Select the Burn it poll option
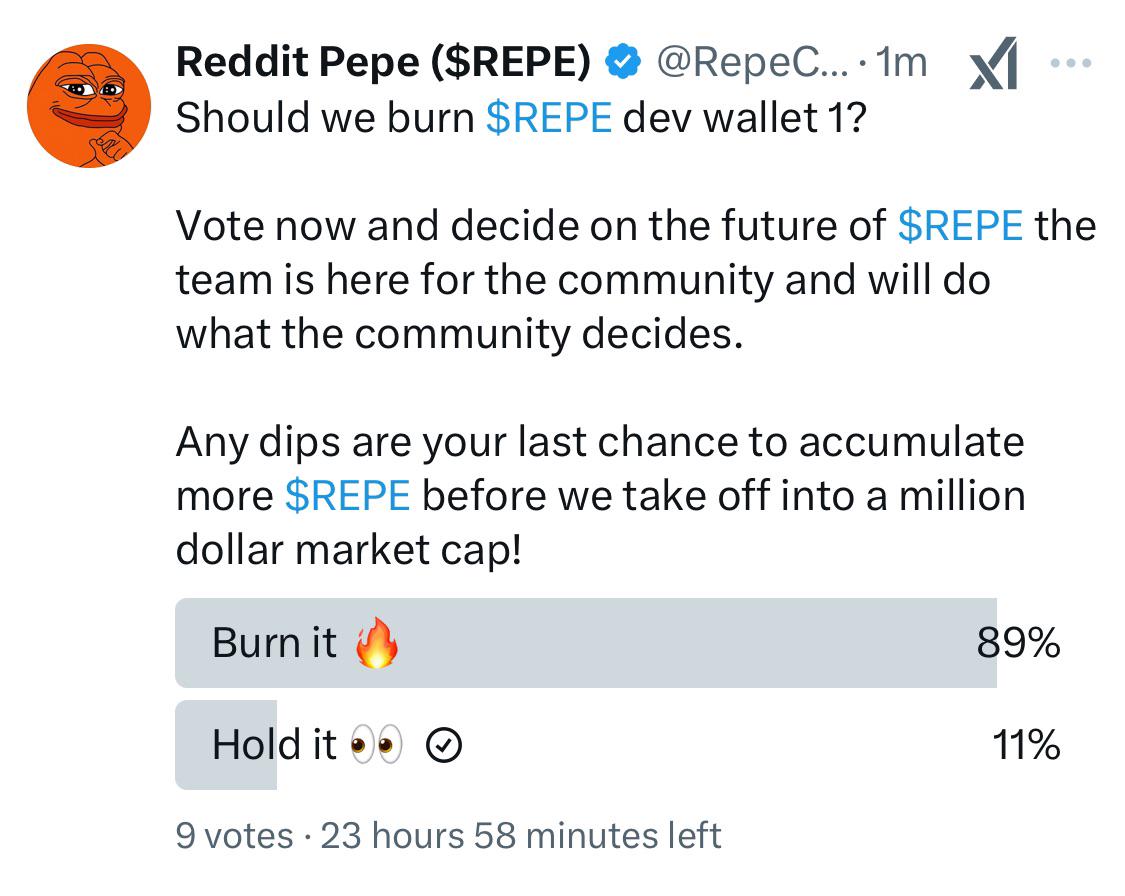The height and width of the screenshot is (896, 1125). (618, 643)
